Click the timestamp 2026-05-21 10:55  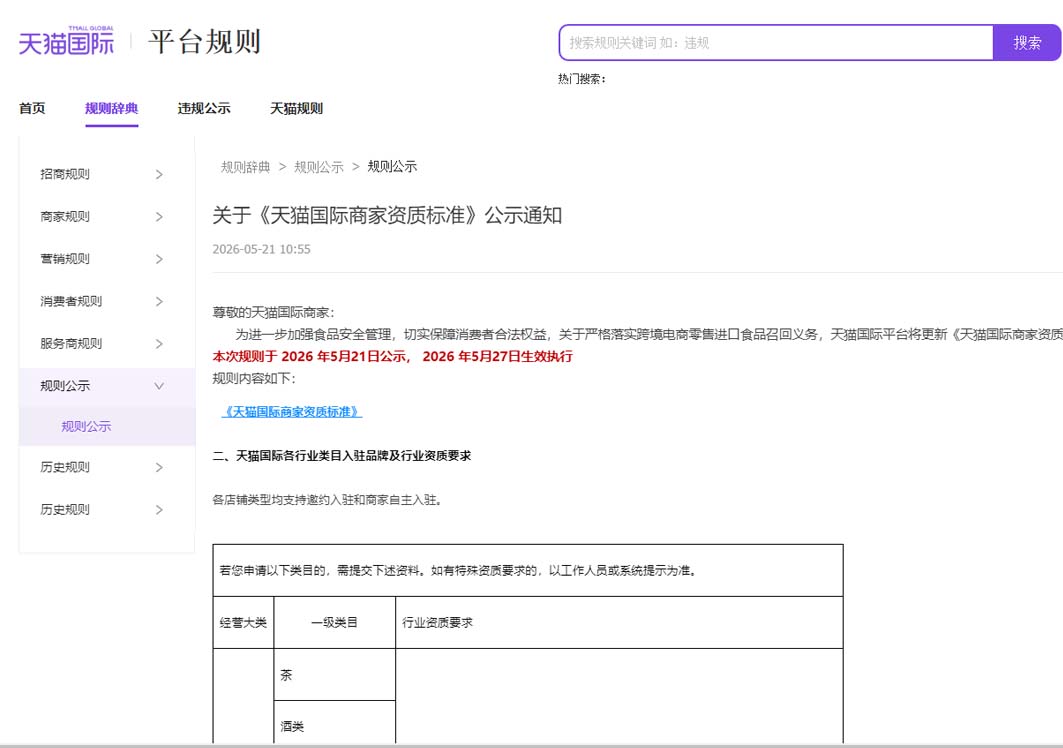[x=262, y=249]
